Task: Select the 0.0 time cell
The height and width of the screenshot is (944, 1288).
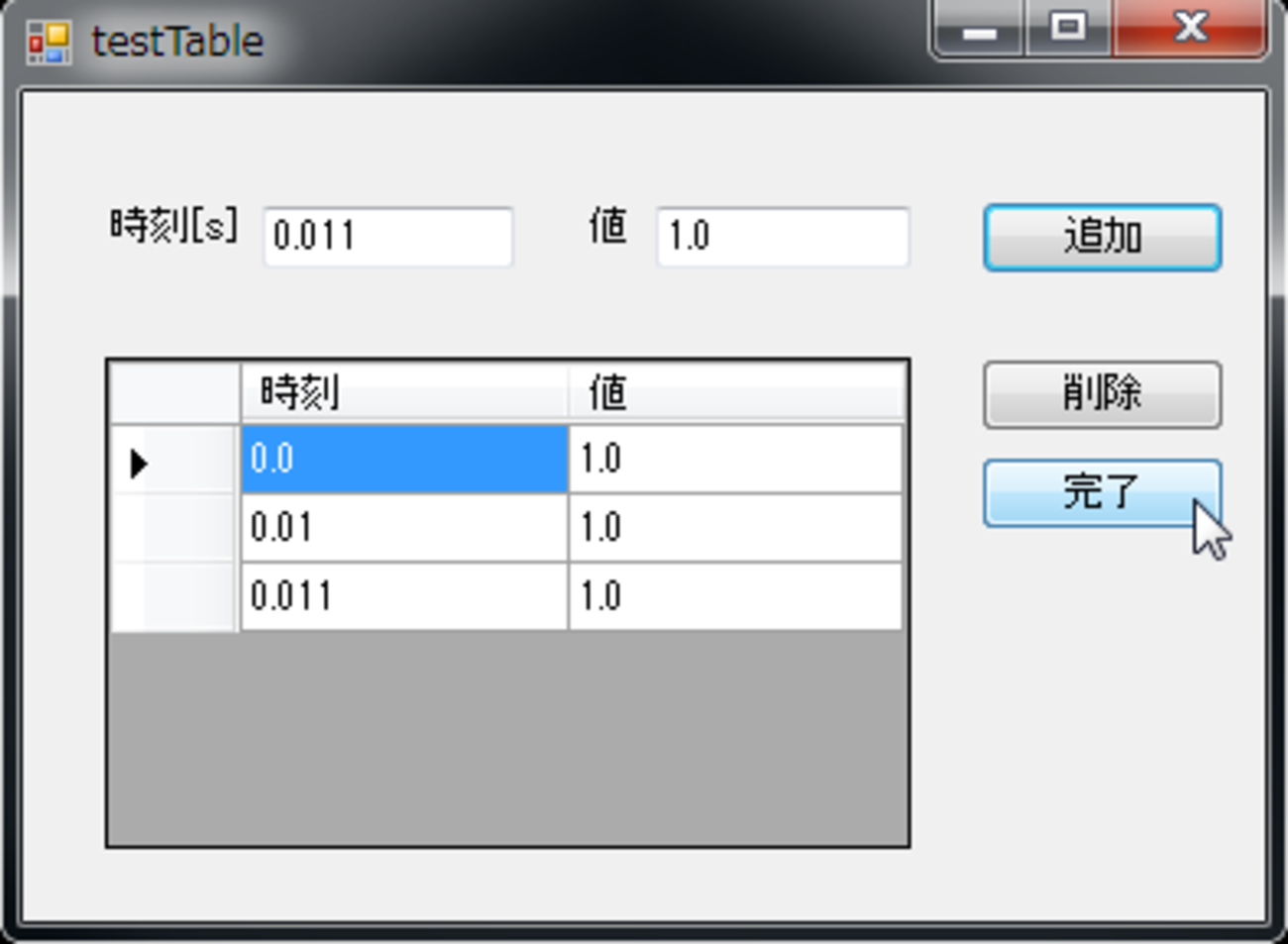Action: pyautogui.click(x=404, y=459)
